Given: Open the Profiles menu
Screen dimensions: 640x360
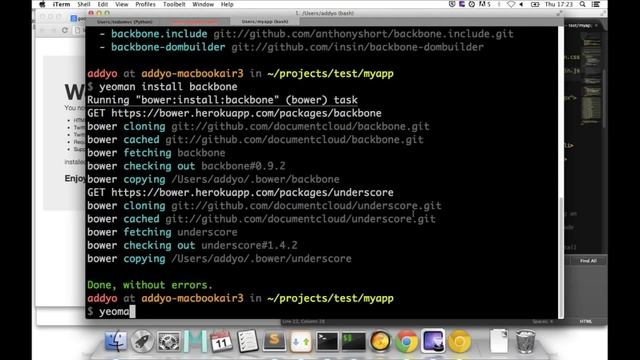Looking at the screenshot, I should coord(145,4).
